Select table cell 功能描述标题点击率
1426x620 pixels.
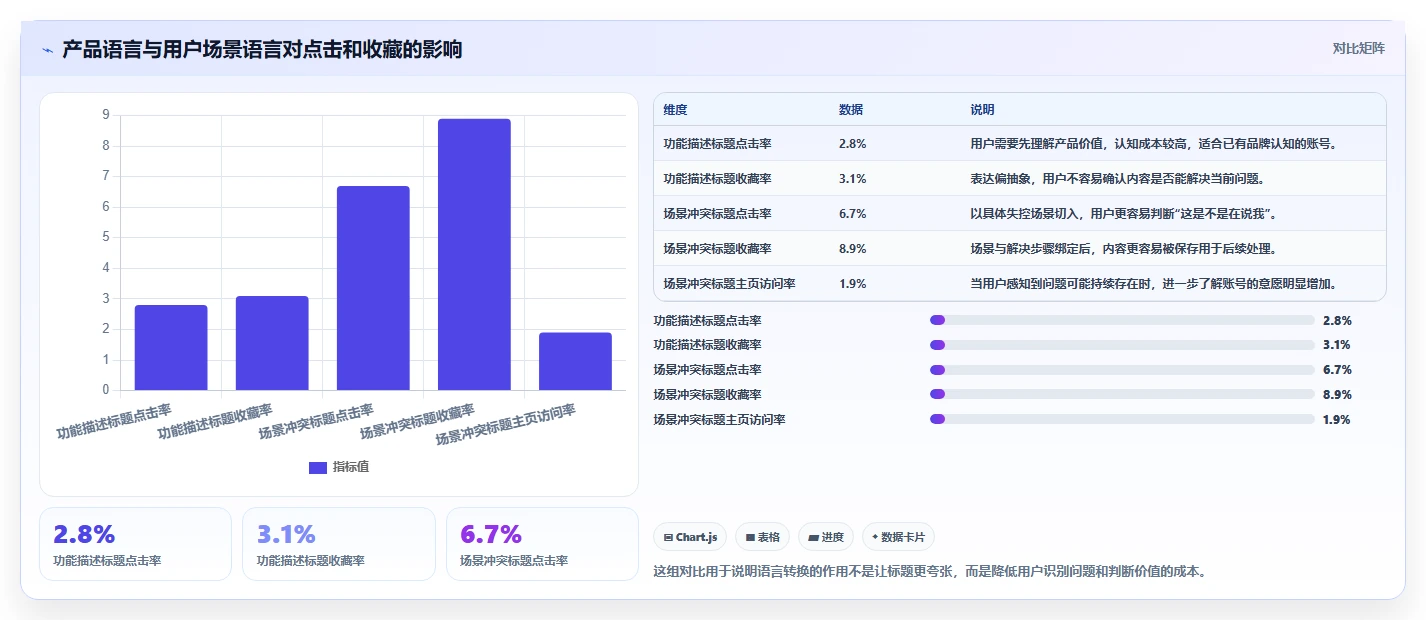(x=717, y=144)
